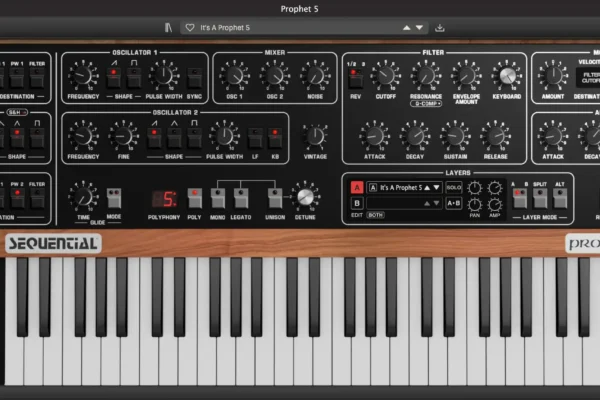This screenshot has height=400, width=600.
Task: Enable the Unison switch
Action: pyautogui.click(x=275, y=198)
